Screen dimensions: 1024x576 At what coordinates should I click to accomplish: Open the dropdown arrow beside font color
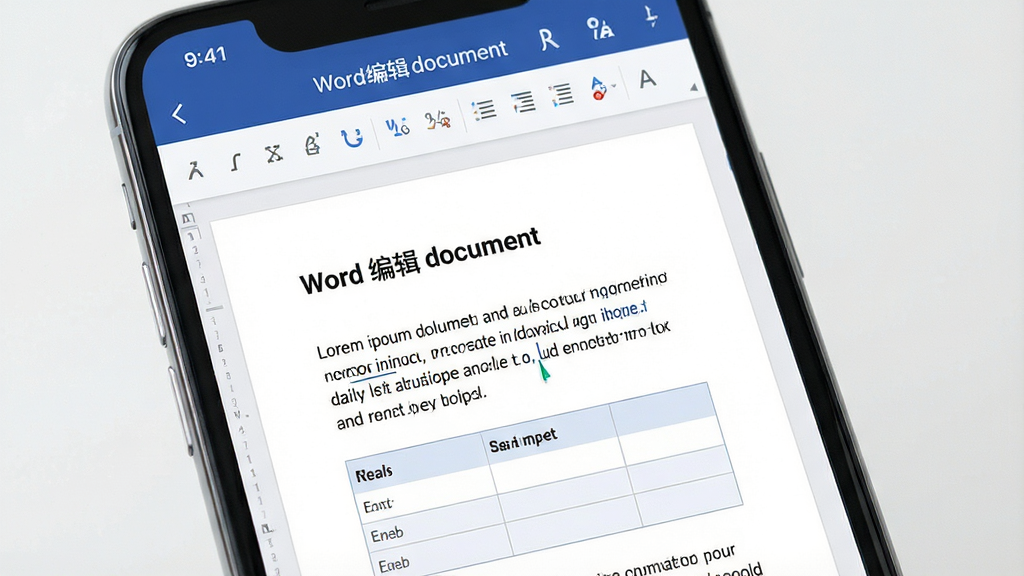coord(614,86)
